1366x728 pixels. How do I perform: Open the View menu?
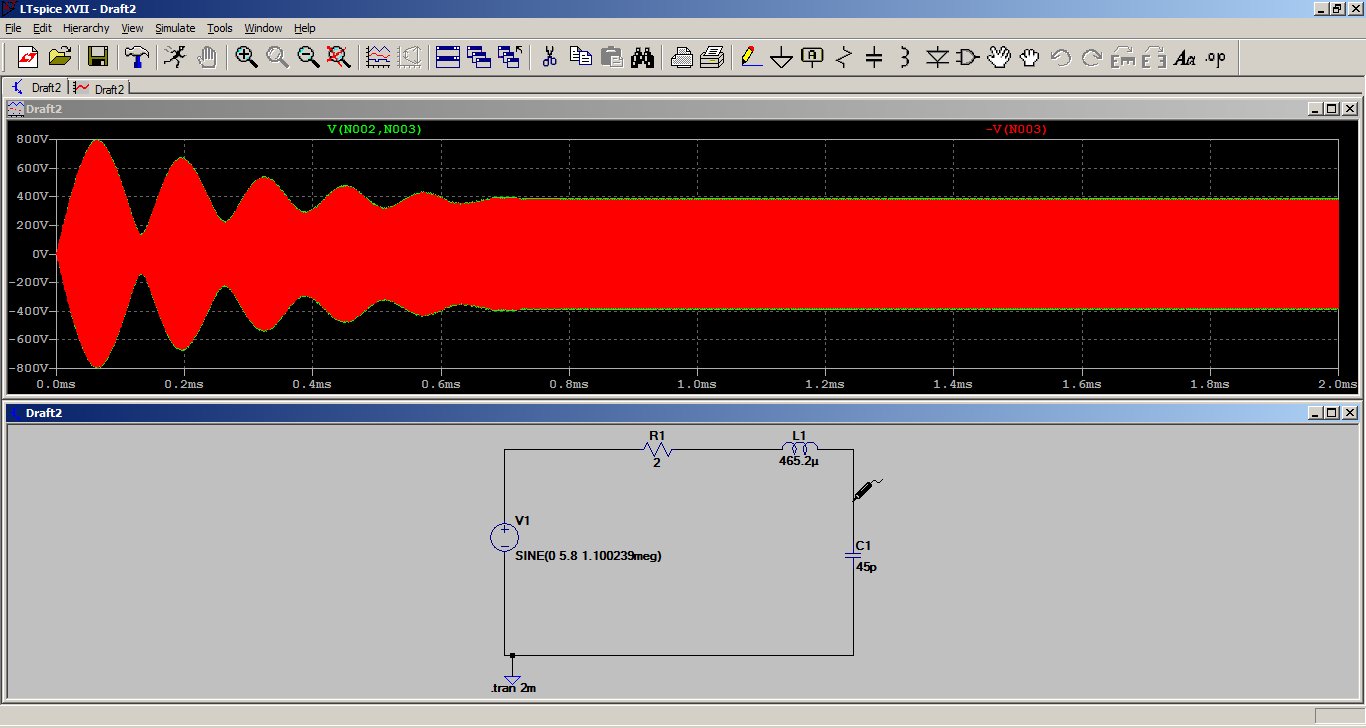click(x=132, y=28)
